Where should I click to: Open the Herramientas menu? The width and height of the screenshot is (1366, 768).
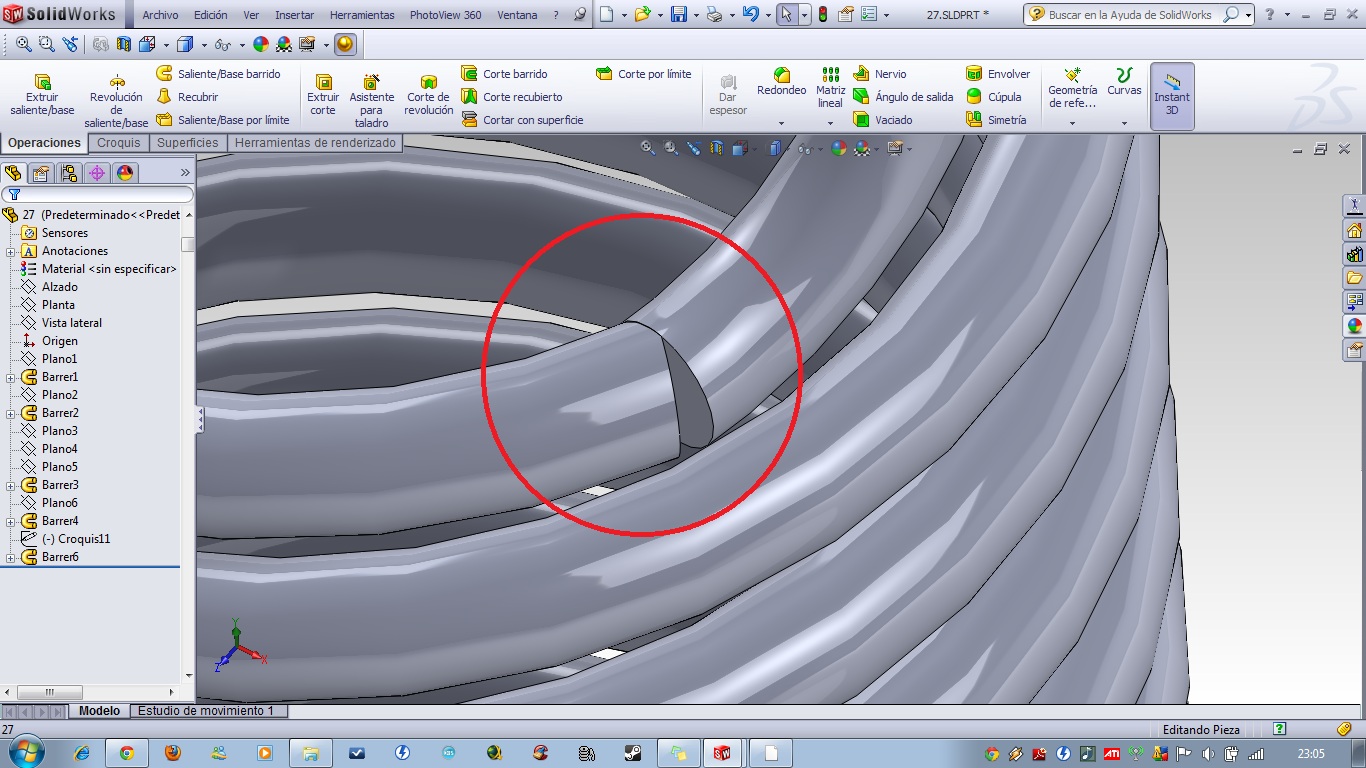tap(362, 15)
